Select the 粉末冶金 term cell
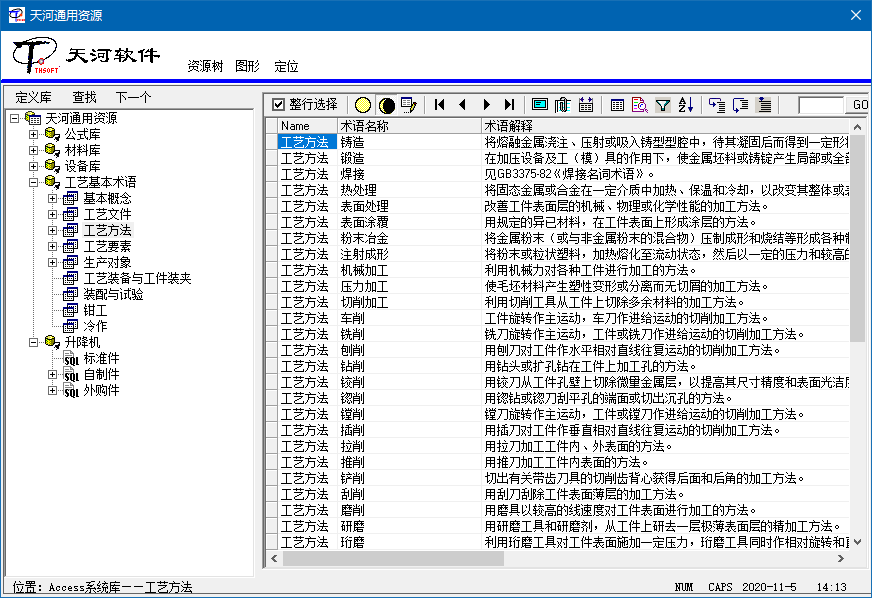This screenshot has width=872, height=598. click(409, 238)
